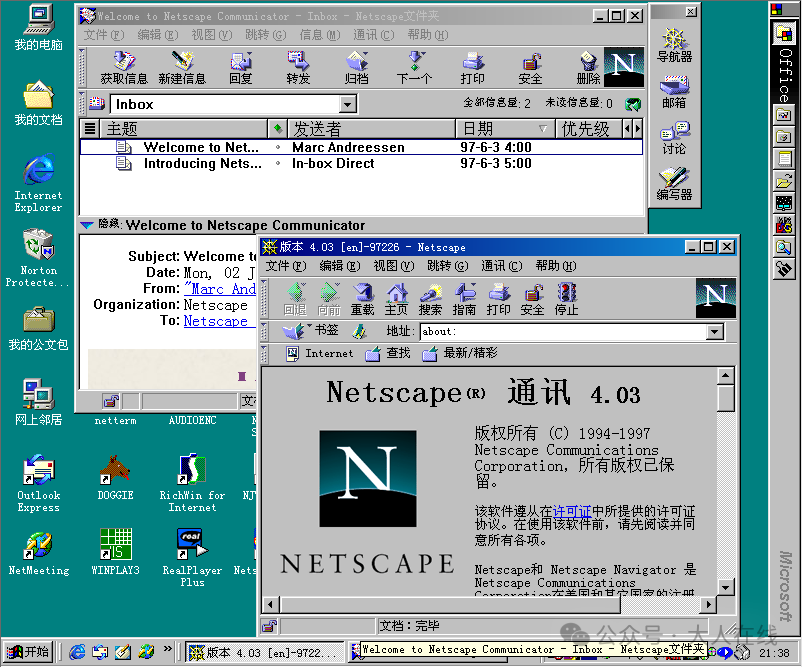This screenshot has width=803, height=667.
Task: Open 帮助(H) menu in browser window
Action: 556,266
